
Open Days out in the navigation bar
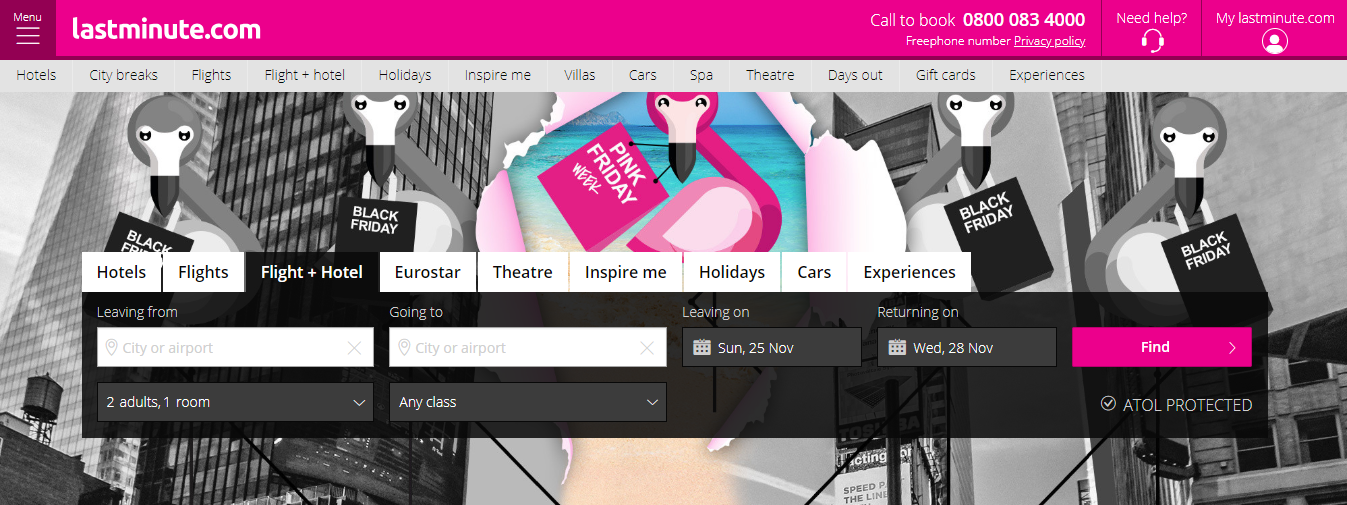(855, 75)
